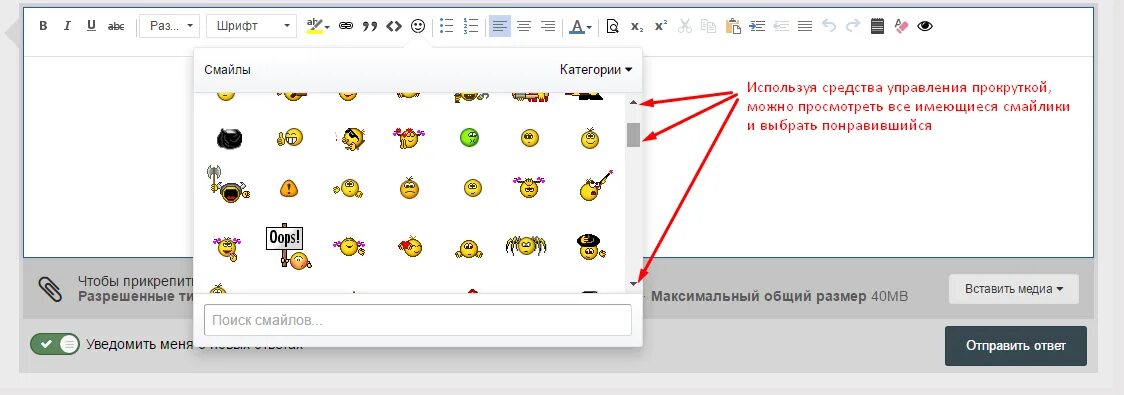Pick the saluting smiley with police cap
The image size is (1124, 395).
[591, 246]
